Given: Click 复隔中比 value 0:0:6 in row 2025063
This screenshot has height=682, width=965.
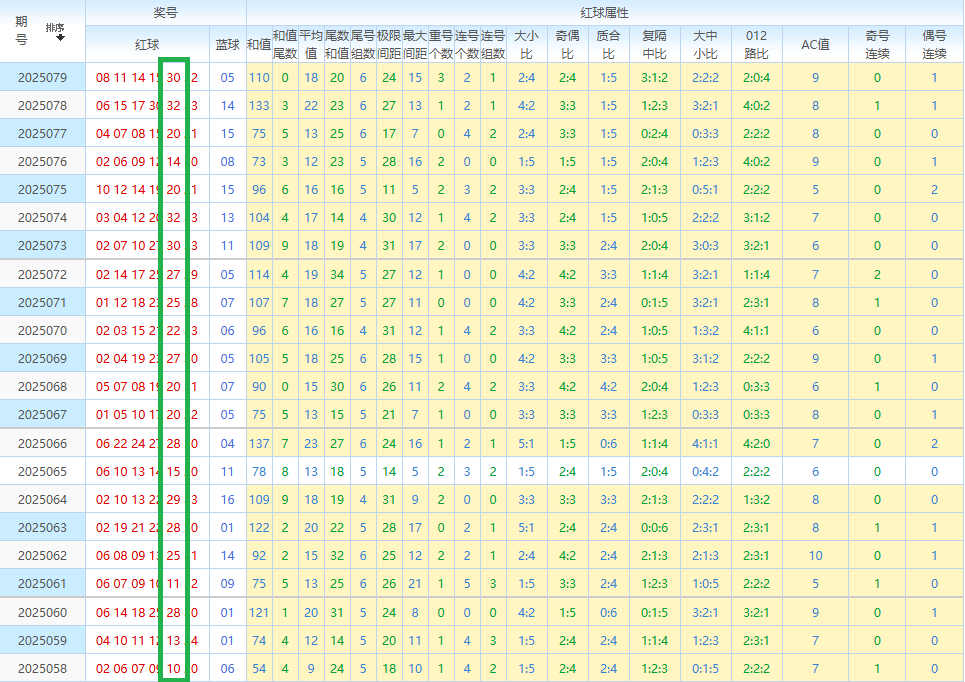Looking at the screenshot, I should click(654, 528).
